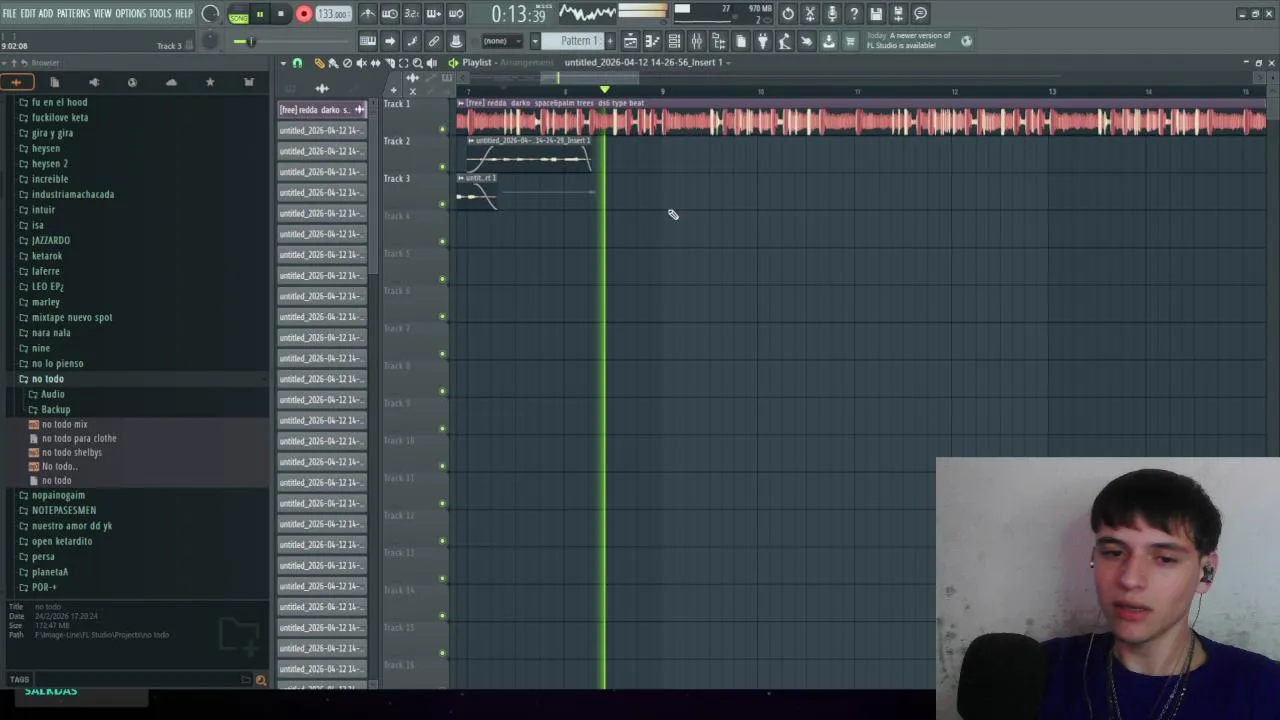Enable typing keyboard to piano icon
The image size is (1280, 720).
pyautogui.click(x=367, y=41)
